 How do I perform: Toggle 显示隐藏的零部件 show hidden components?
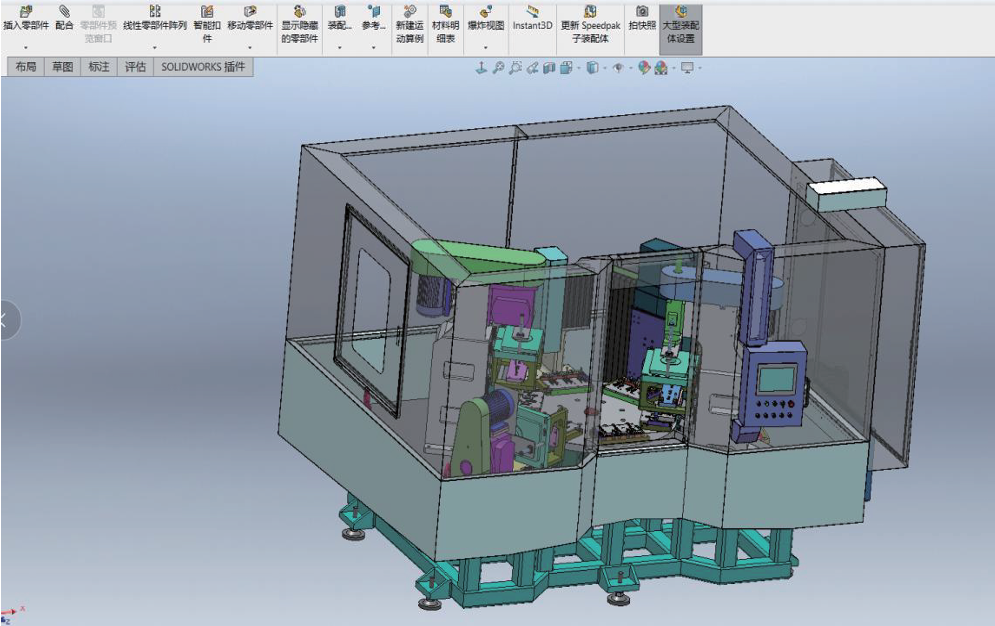point(299,12)
